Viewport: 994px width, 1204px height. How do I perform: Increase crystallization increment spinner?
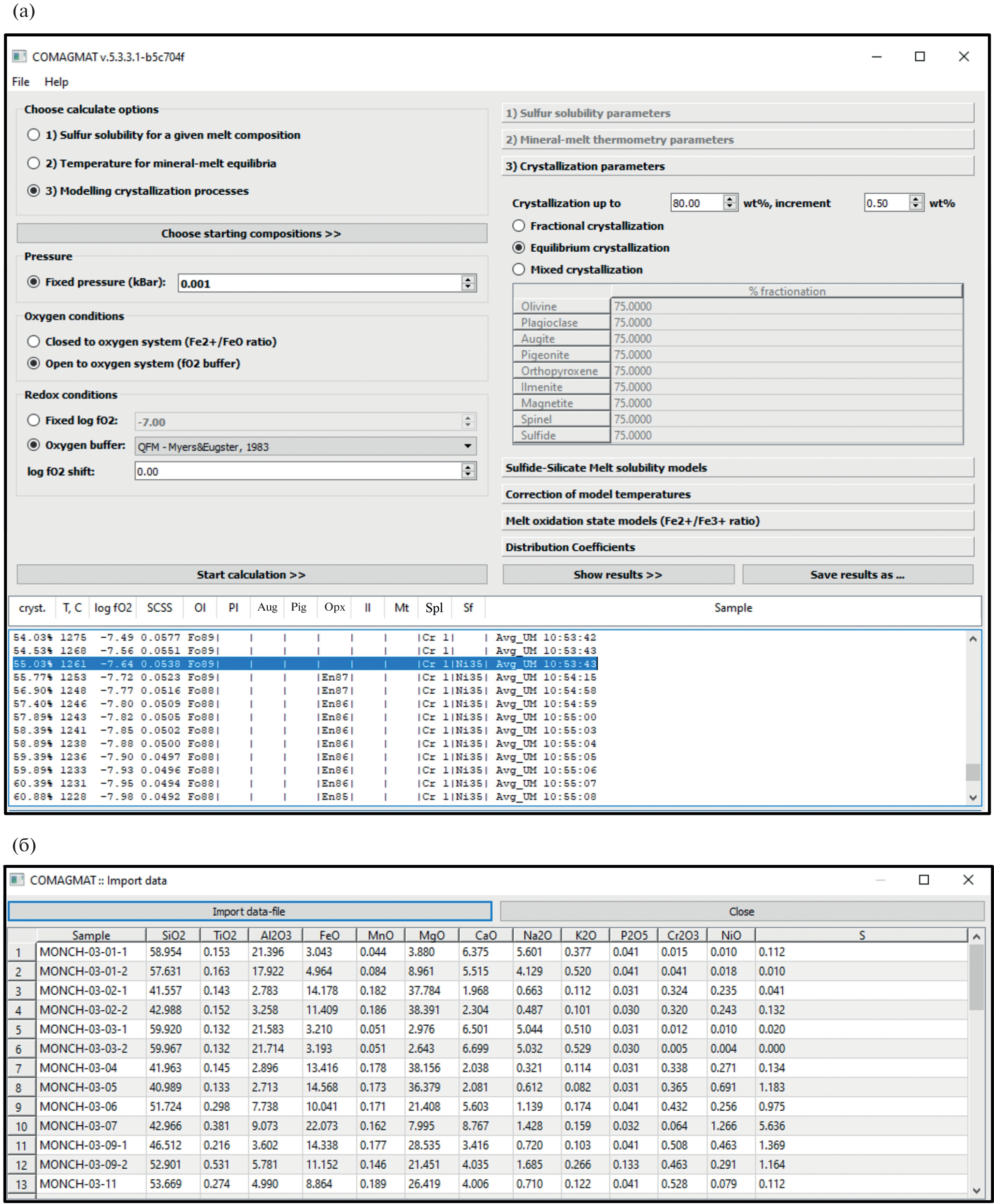coord(916,199)
